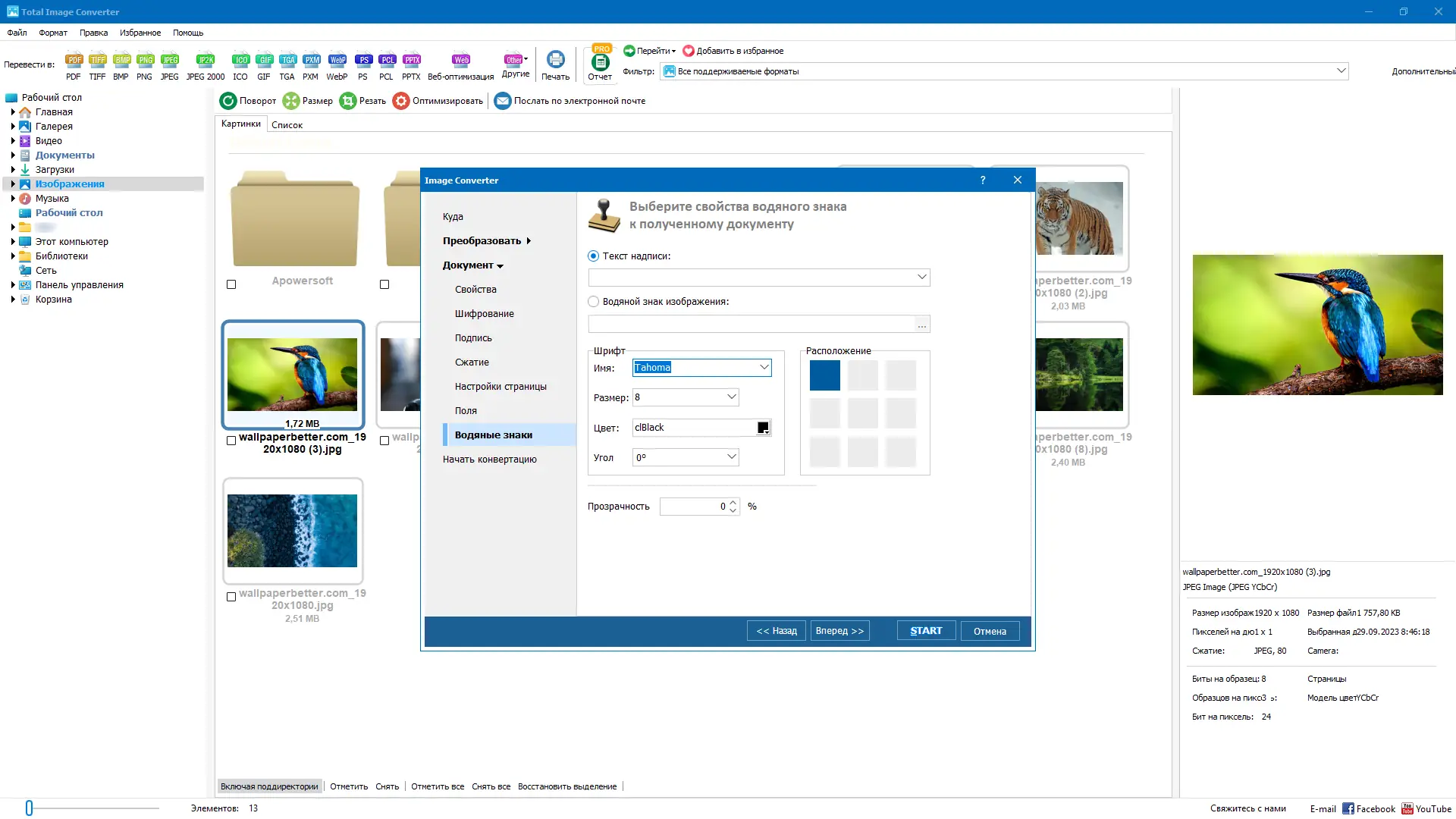Open the font name dropdown showing Tahoma

pos(764,367)
